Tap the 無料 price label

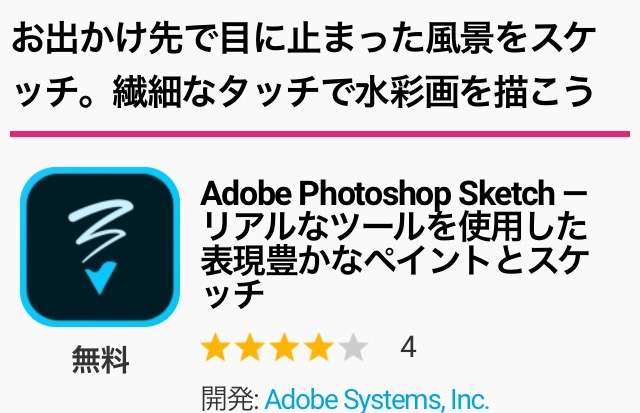(100, 359)
